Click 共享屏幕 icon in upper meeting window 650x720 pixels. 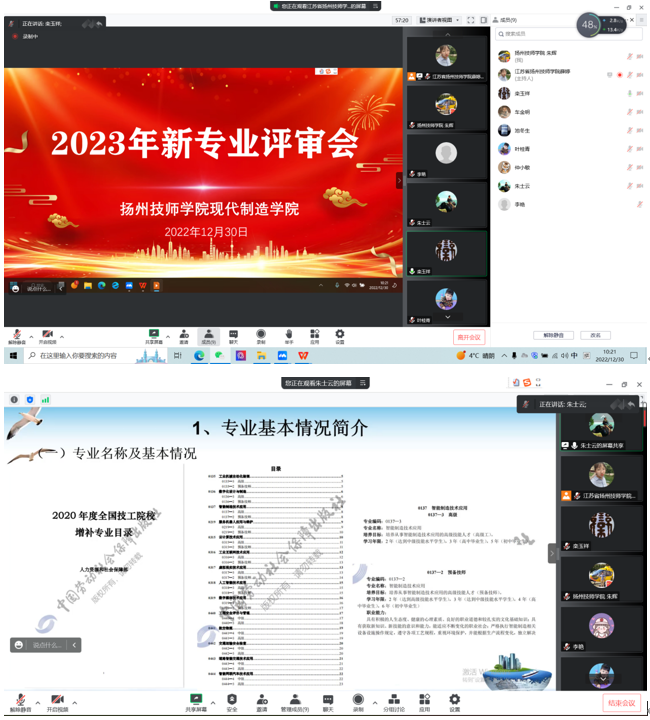(x=154, y=337)
